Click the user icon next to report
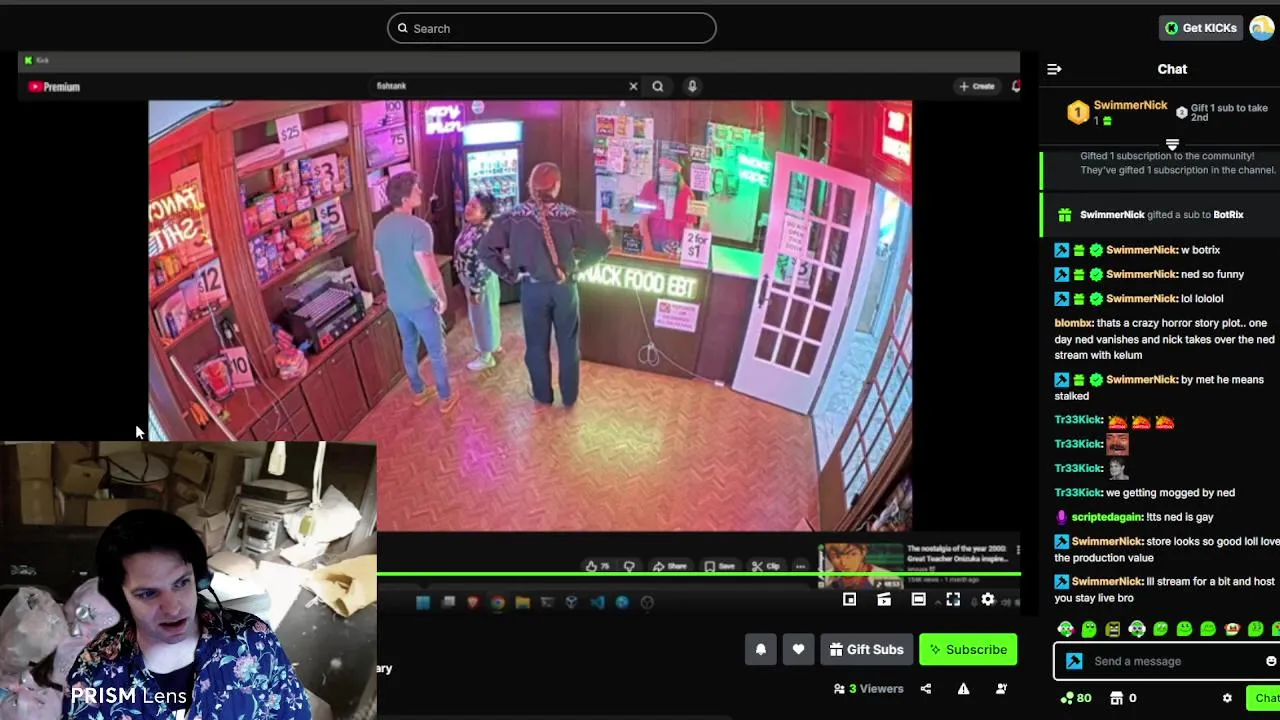 point(1001,688)
